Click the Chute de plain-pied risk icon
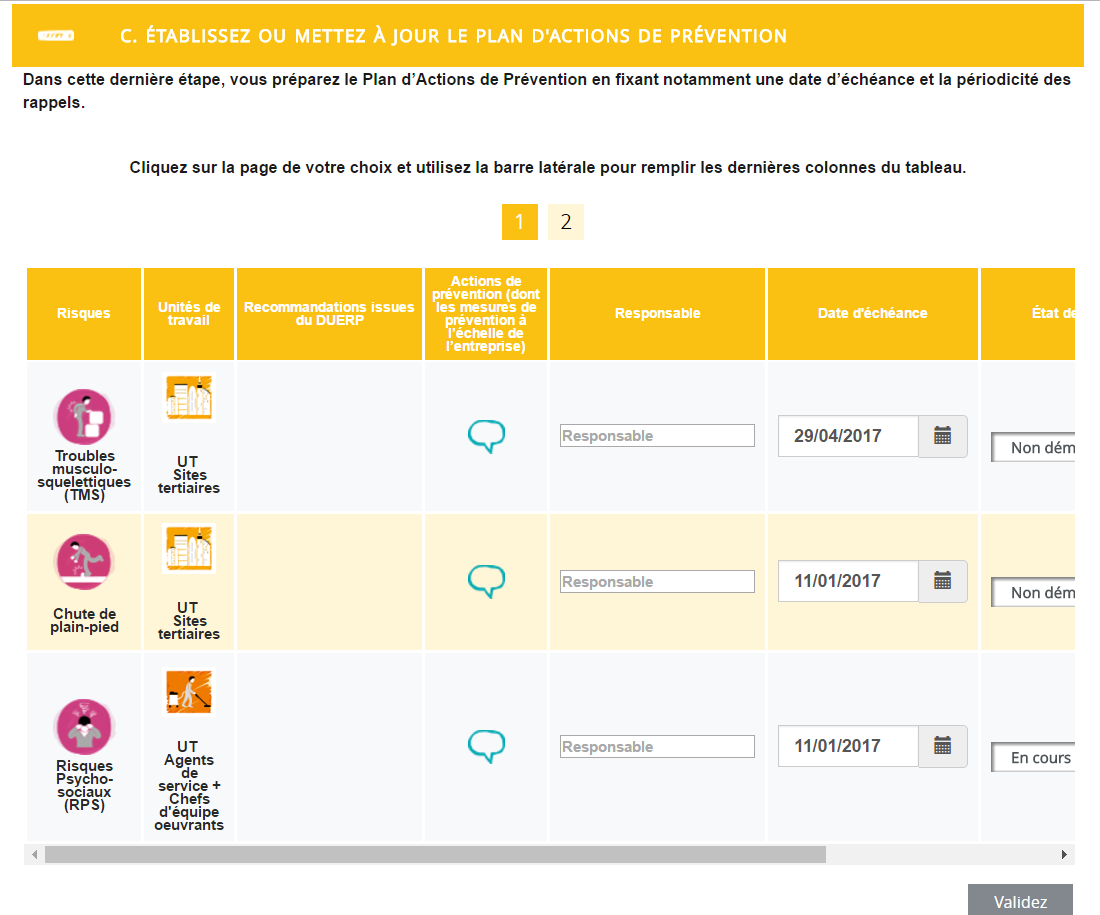1100x915 pixels. point(84,561)
